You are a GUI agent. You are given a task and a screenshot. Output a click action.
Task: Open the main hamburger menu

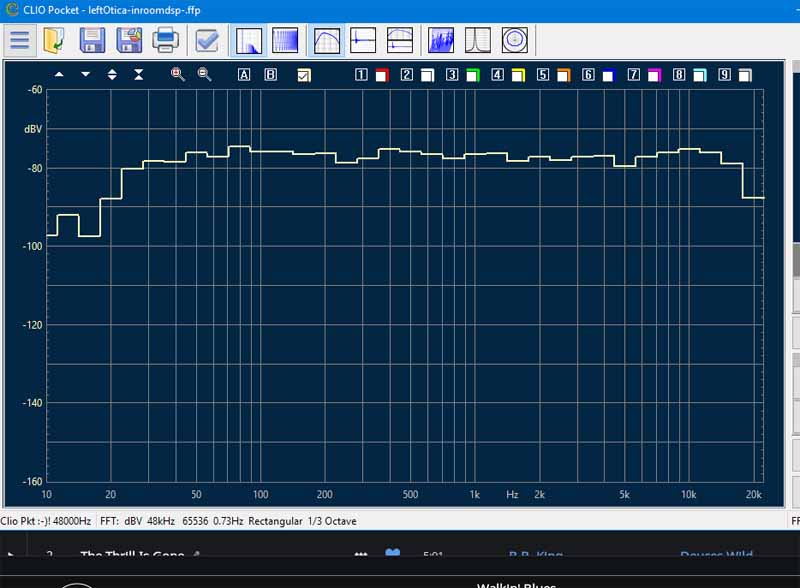20,40
